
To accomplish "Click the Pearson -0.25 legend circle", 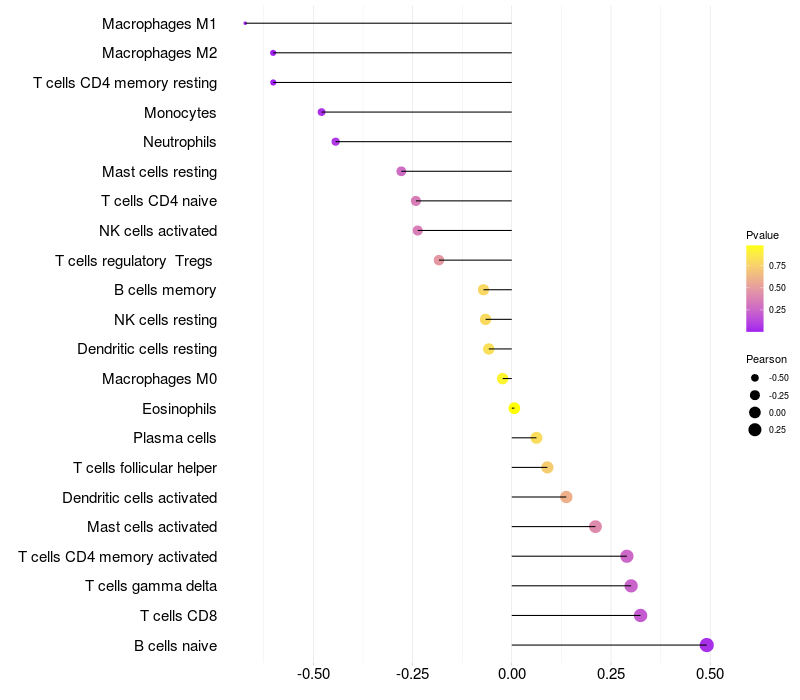I will pos(755,395).
